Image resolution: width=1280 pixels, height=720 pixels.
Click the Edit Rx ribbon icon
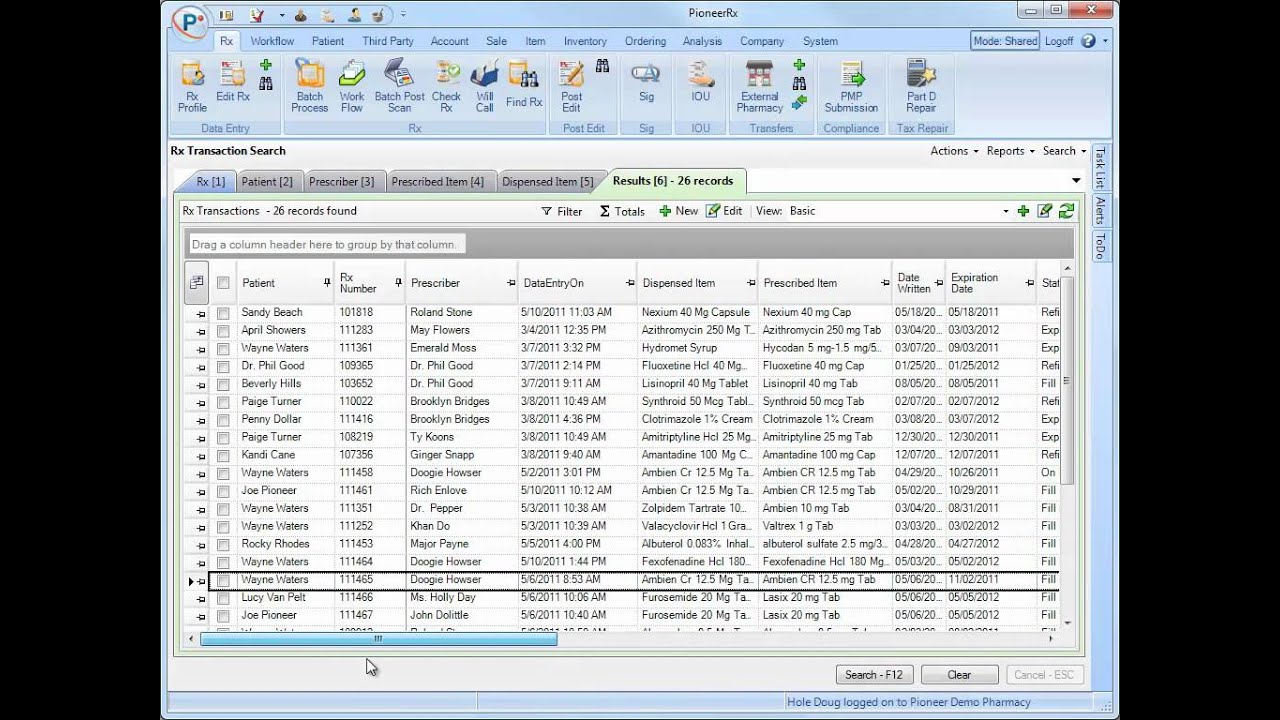coord(233,82)
